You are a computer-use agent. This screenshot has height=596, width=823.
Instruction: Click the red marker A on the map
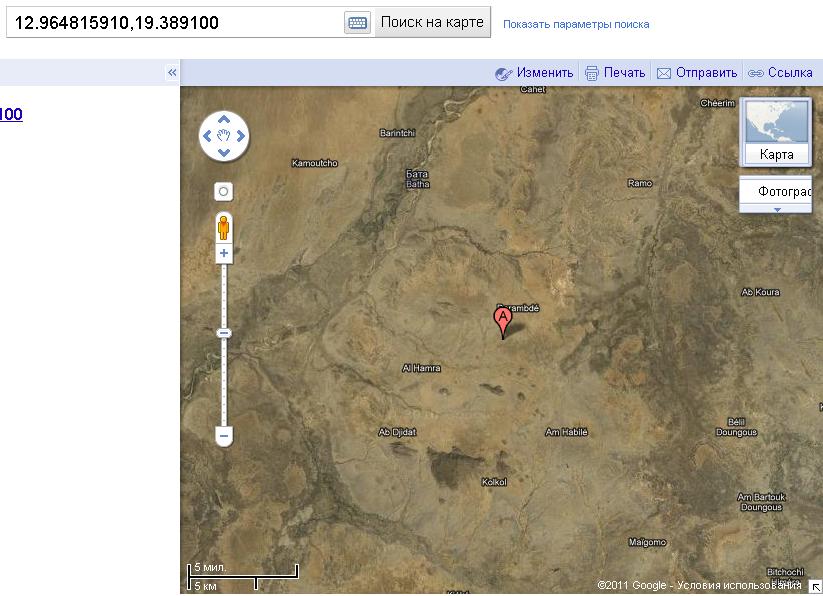pos(503,322)
